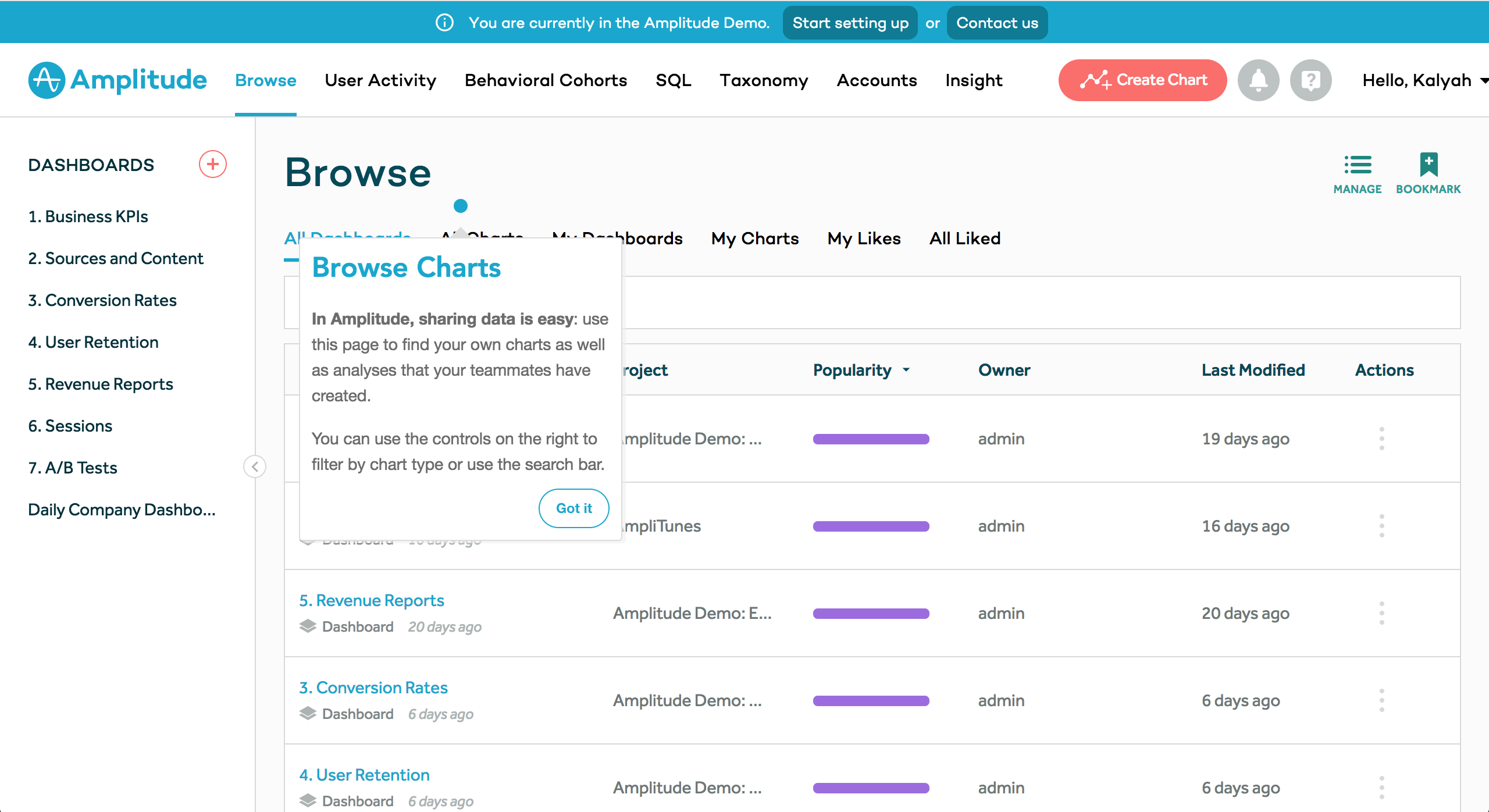Open actions menu for Revenue Reports row
The width and height of the screenshot is (1489, 812).
pos(1382,613)
